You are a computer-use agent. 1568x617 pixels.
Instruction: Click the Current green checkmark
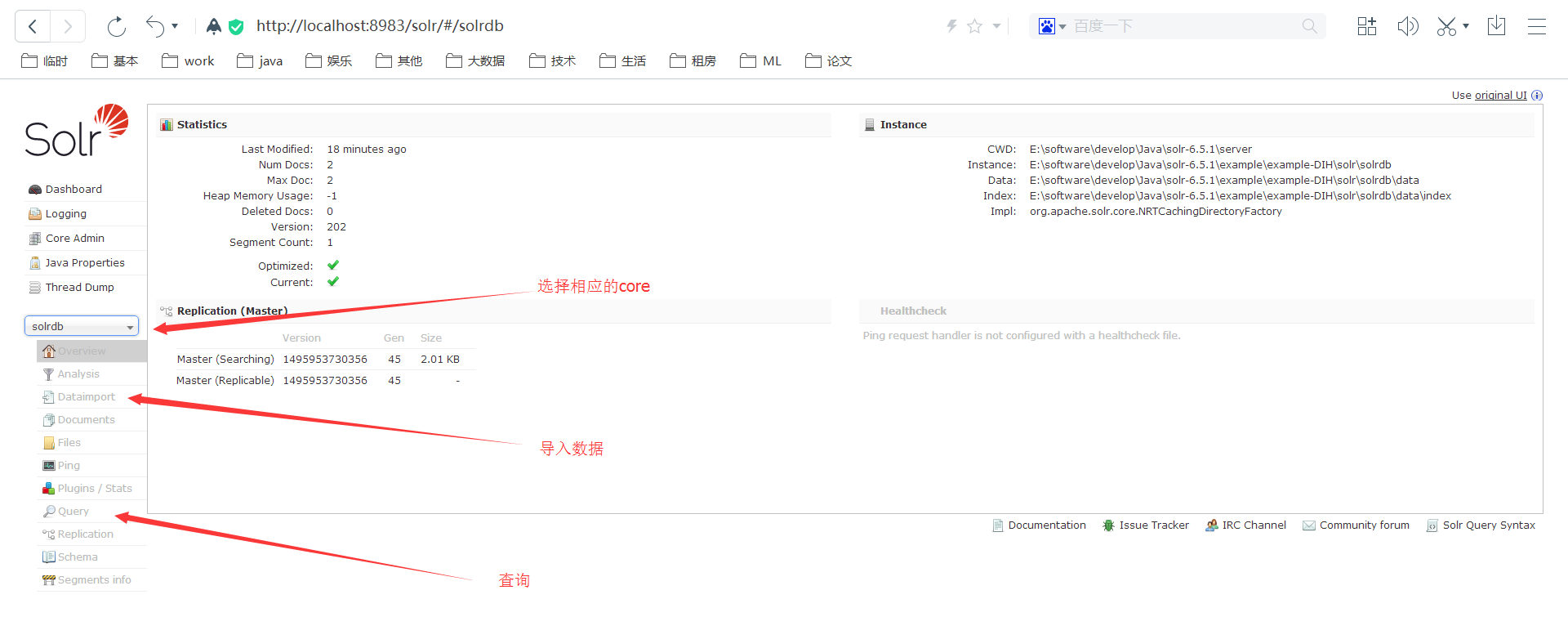[x=333, y=282]
